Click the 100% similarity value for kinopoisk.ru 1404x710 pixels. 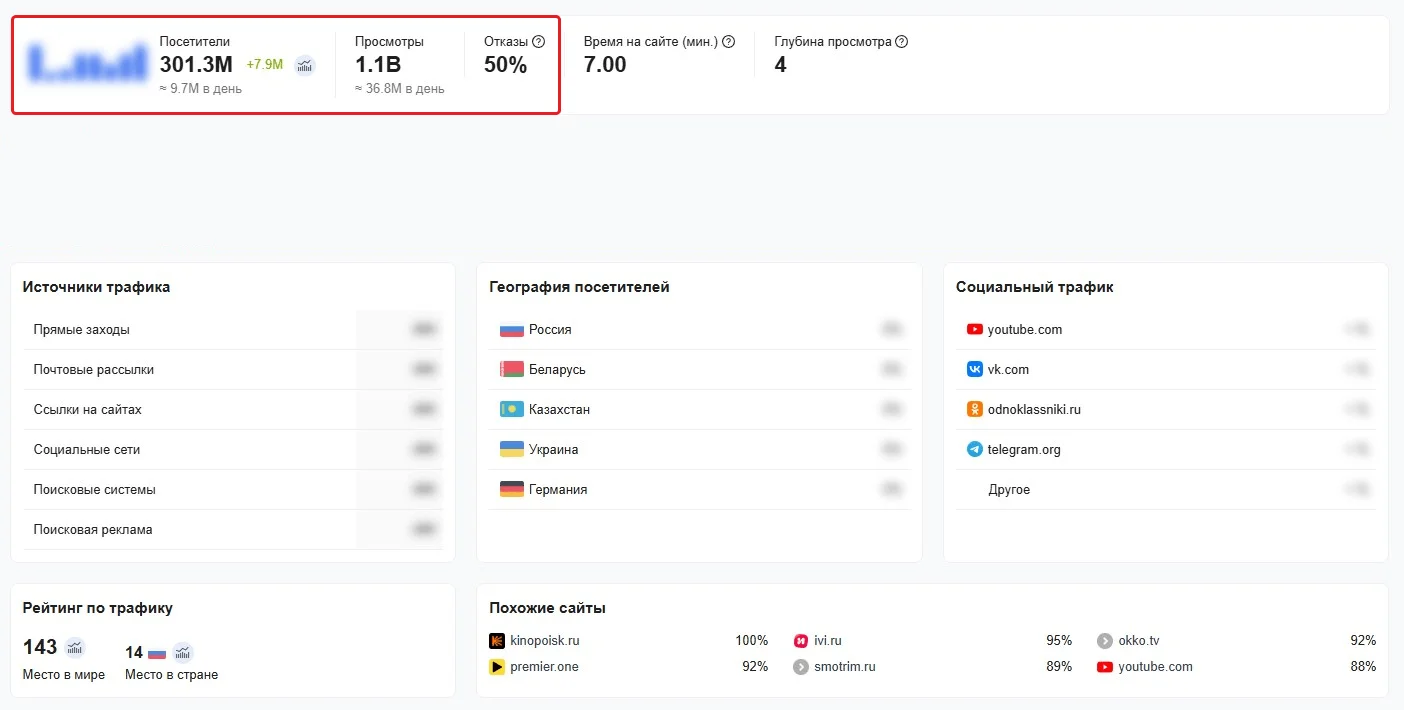point(751,641)
